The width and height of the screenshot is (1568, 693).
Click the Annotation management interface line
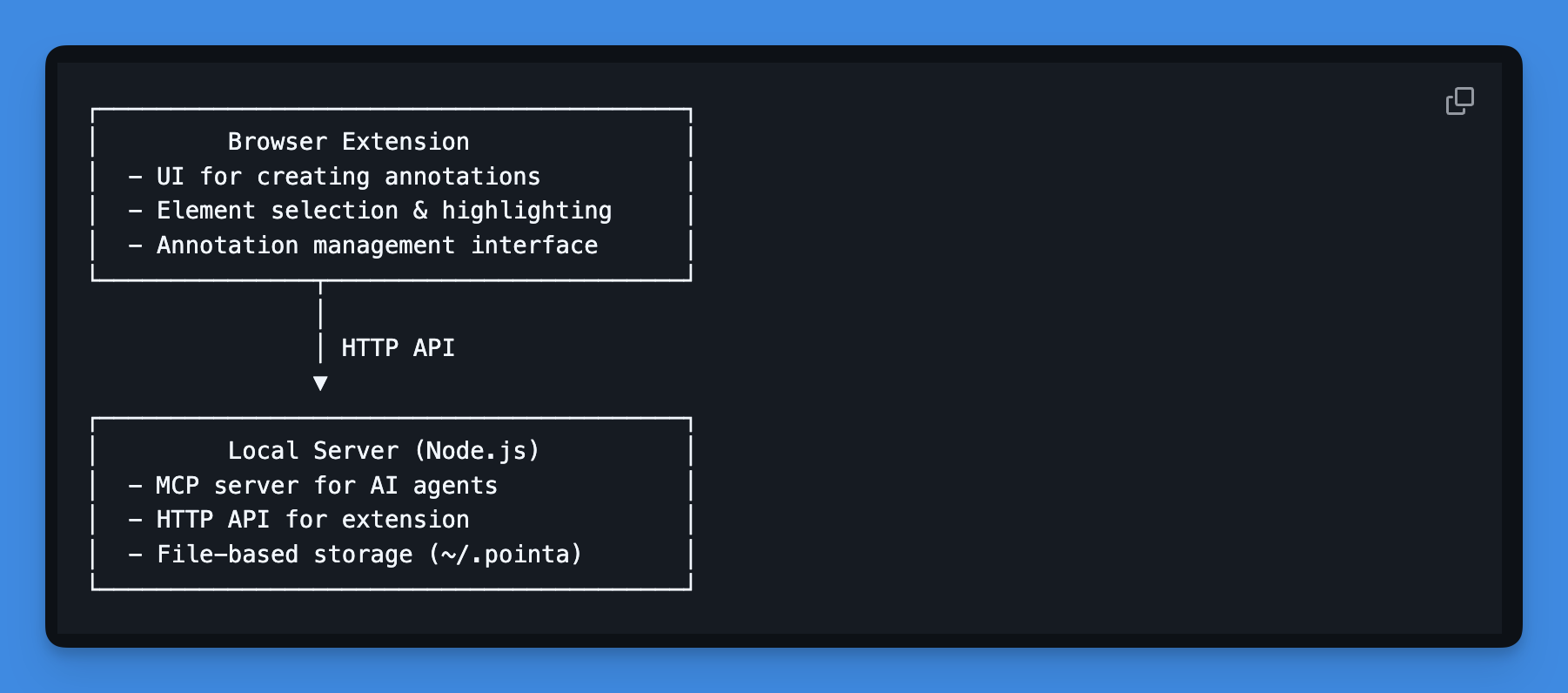(363, 245)
